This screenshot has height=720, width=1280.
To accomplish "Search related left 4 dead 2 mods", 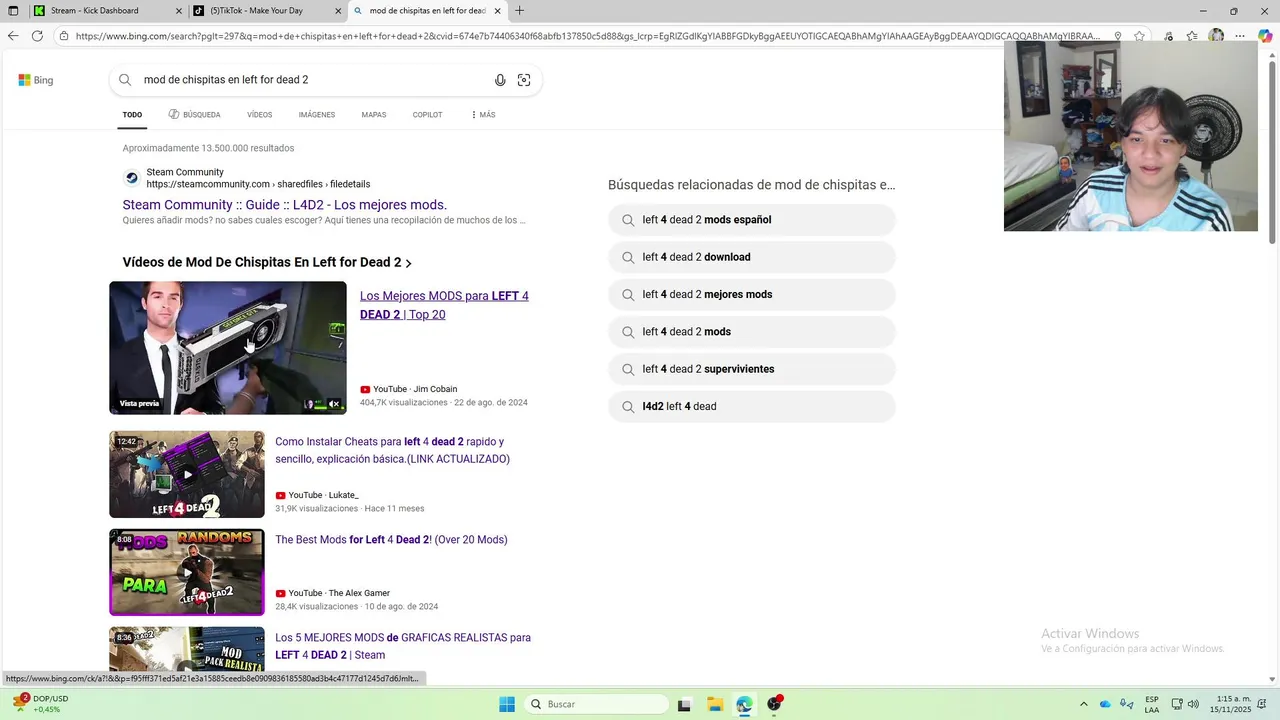I will [x=751, y=332].
